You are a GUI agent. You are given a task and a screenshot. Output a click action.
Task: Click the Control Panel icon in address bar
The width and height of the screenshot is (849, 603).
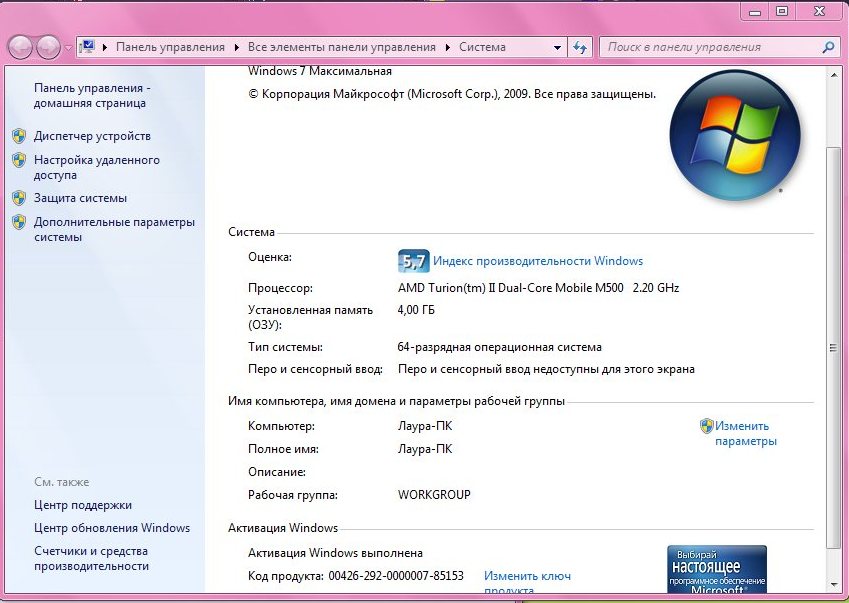(x=87, y=47)
